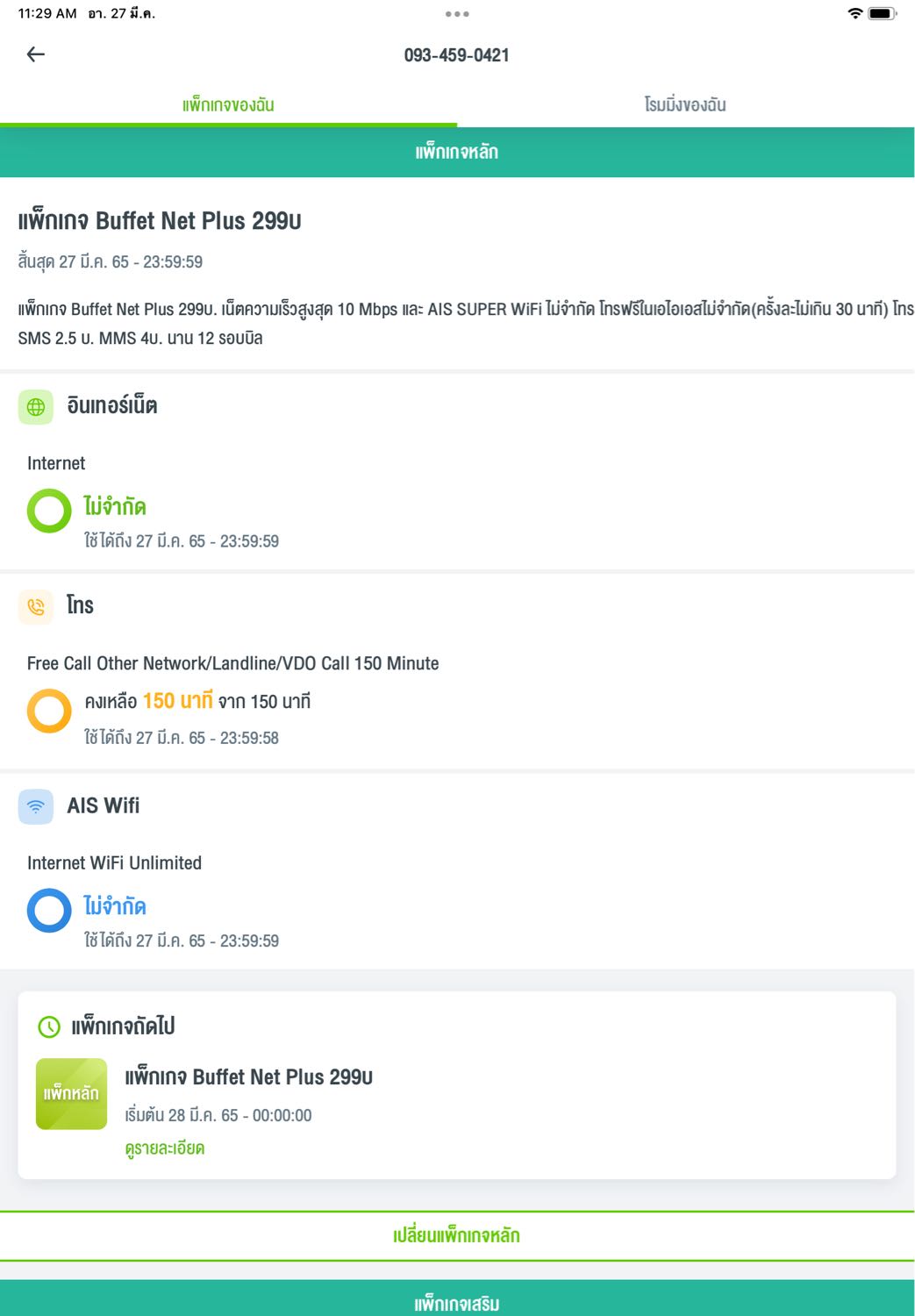Tap the green แพ็กหลัก package thumbnail

click(x=71, y=1093)
